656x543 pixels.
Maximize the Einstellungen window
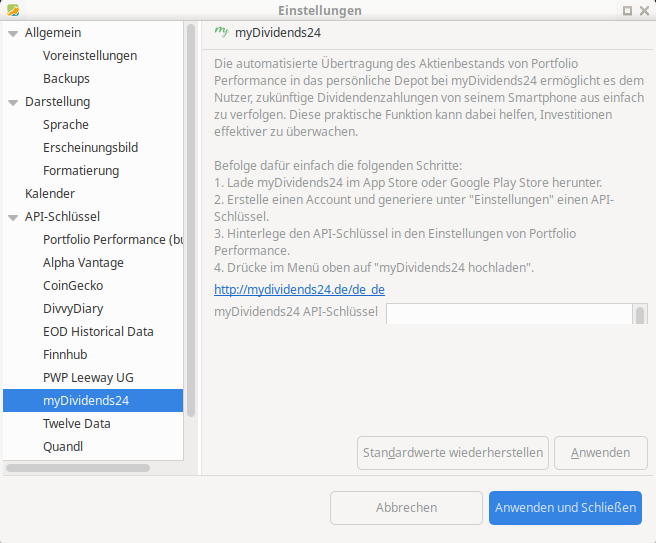(627, 11)
